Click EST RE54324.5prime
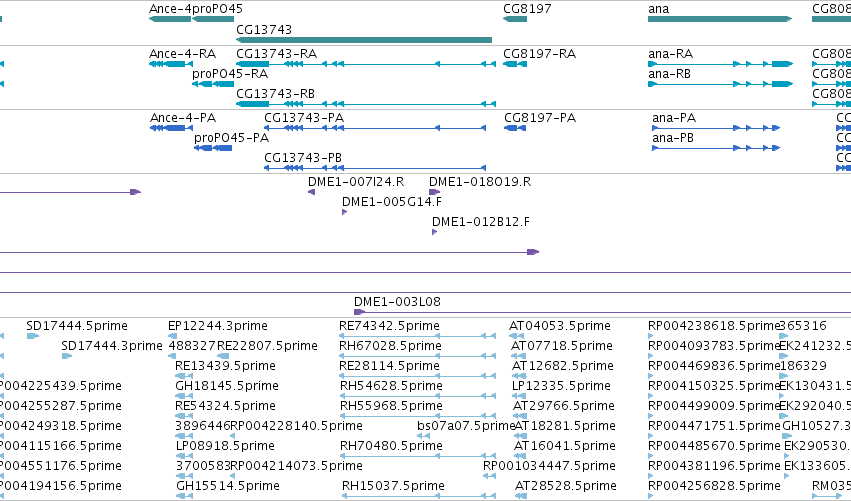 [x=184, y=416]
